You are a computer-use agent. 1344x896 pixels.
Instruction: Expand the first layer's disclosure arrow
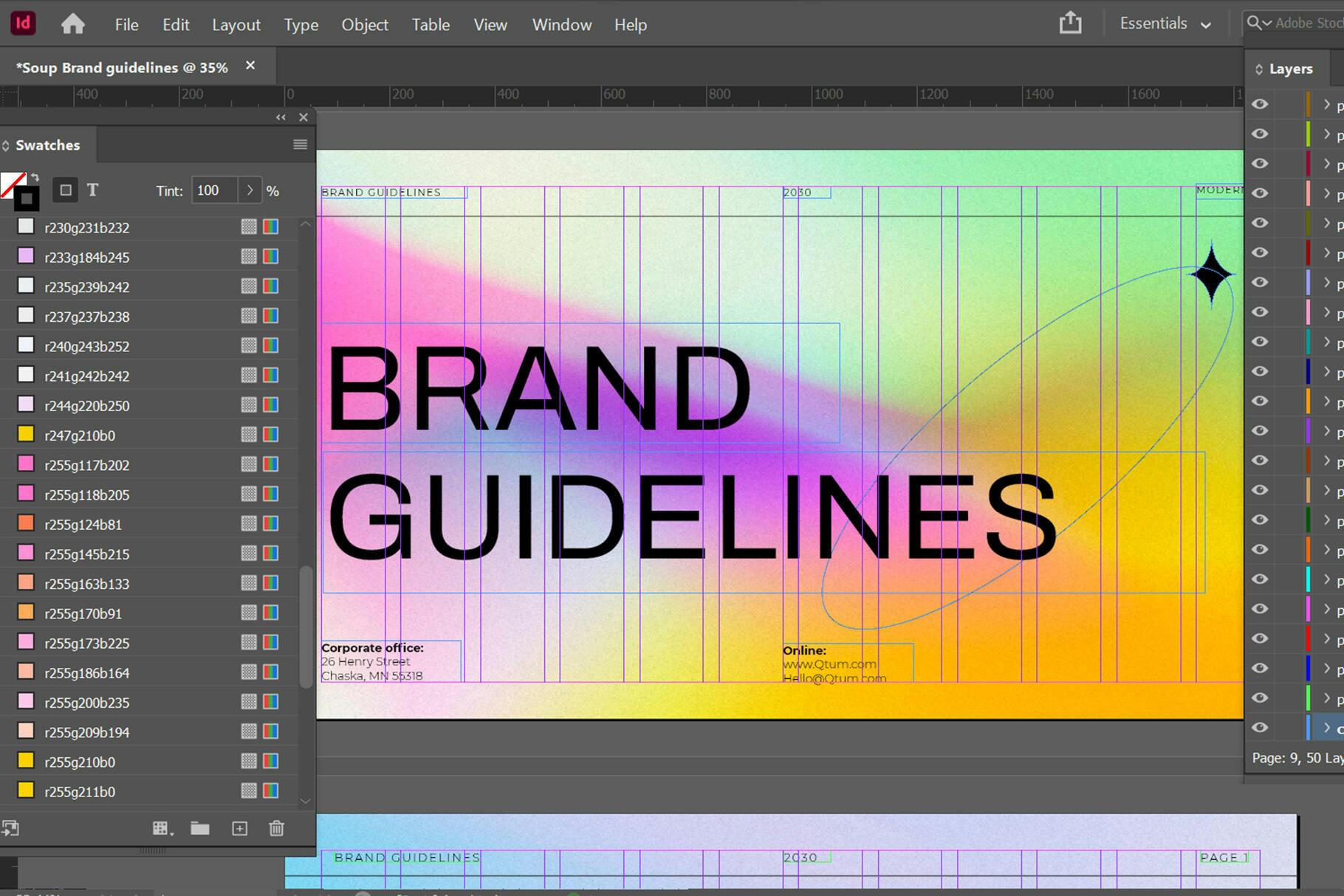pyautogui.click(x=1326, y=104)
